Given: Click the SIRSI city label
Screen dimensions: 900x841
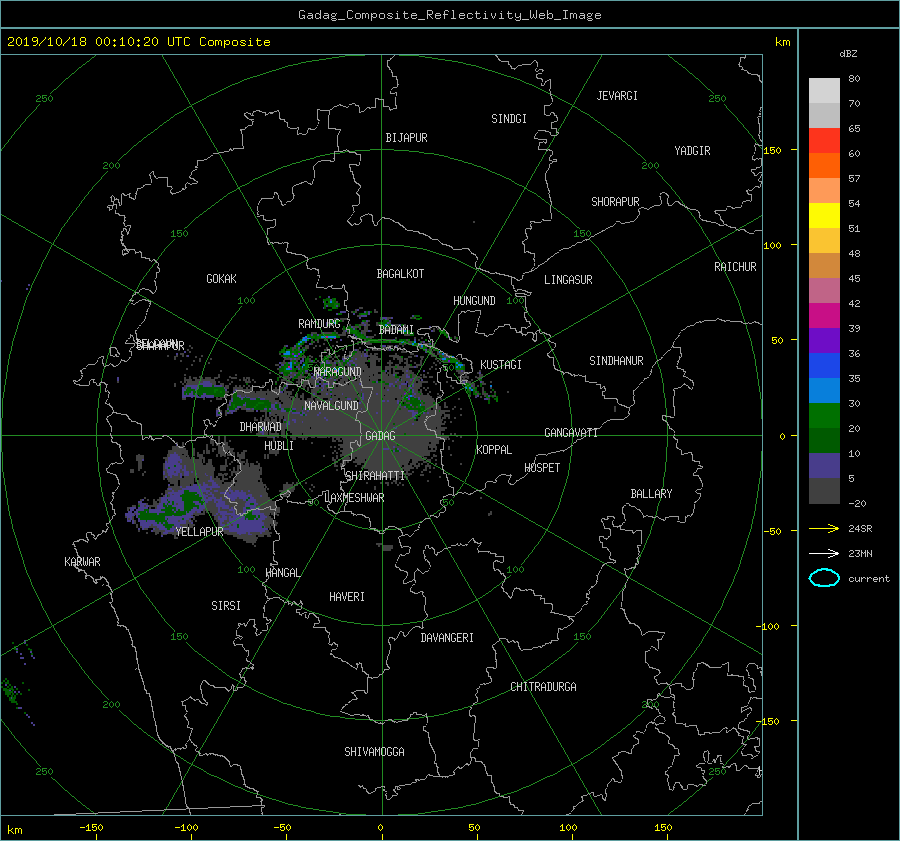Looking at the screenshot, I should pyautogui.click(x=226, y=606).
